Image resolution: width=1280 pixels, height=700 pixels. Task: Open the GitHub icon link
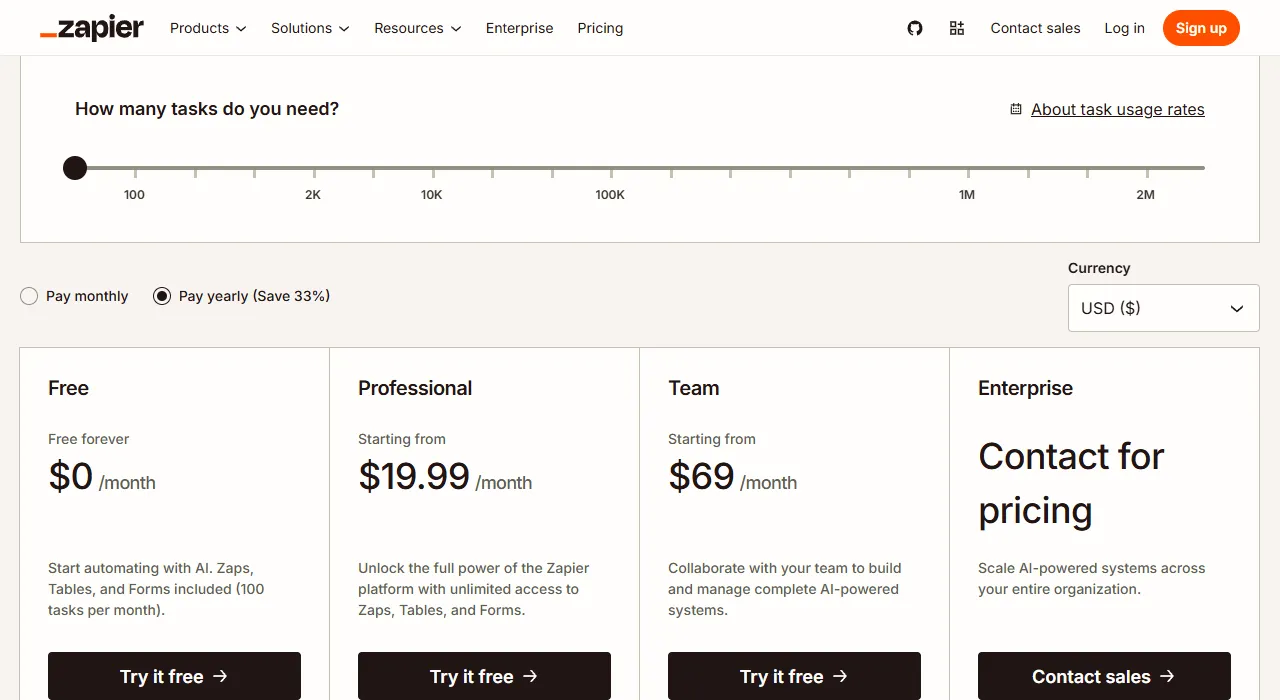click(x=915, y=28)
